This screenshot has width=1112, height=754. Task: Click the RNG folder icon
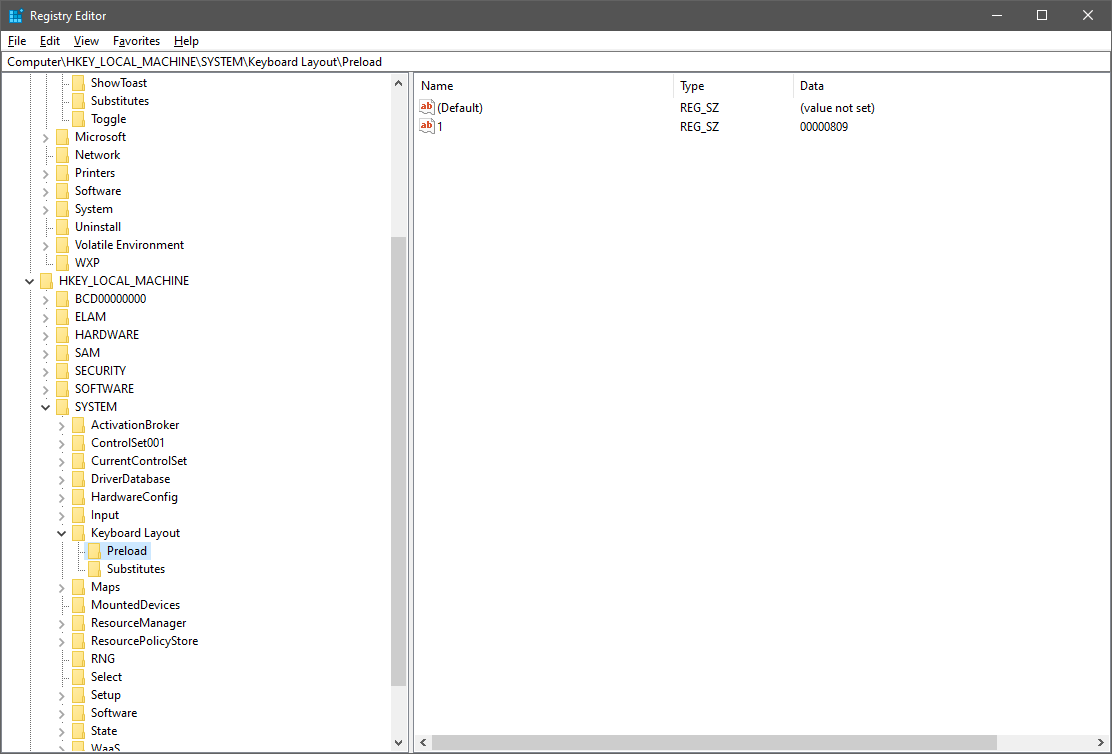point(79,659)
